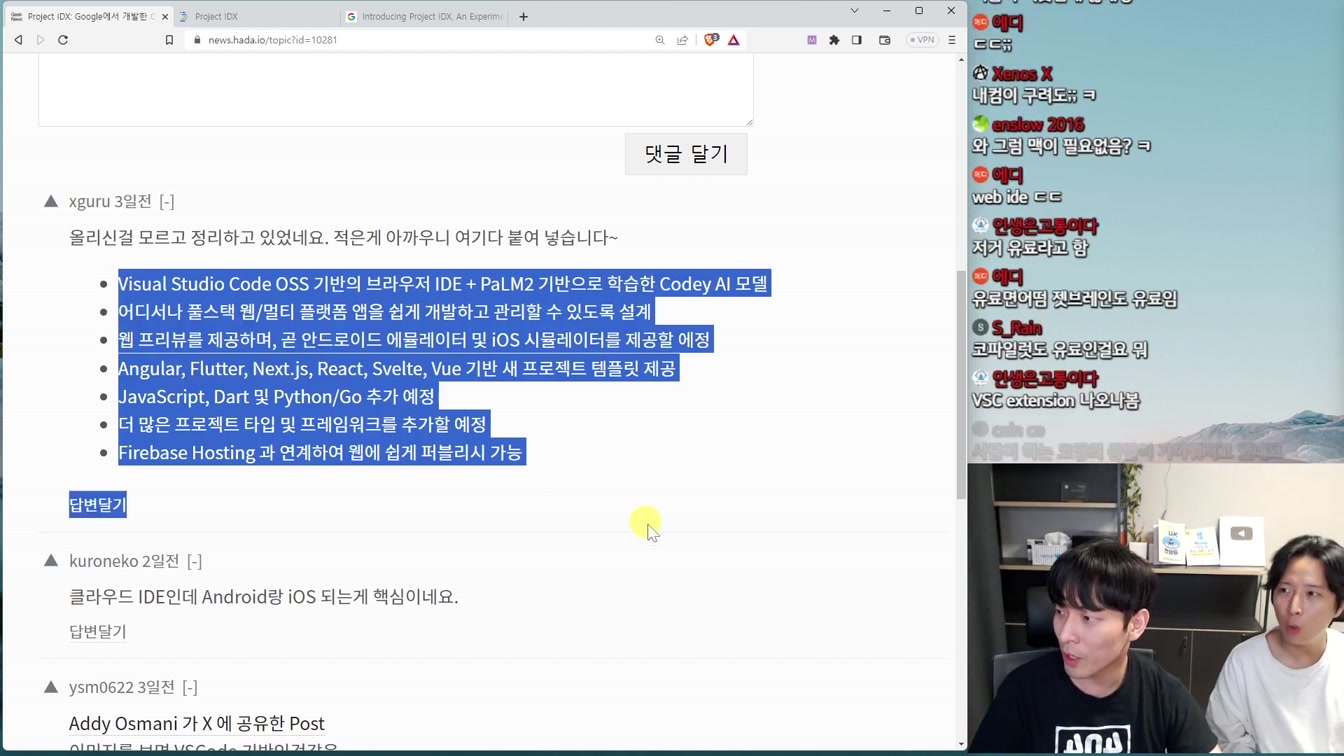Viewport: 1344px width, 756px height.
Task: Open the Brave Wallet icon
Action: click(x=885, y=40)
